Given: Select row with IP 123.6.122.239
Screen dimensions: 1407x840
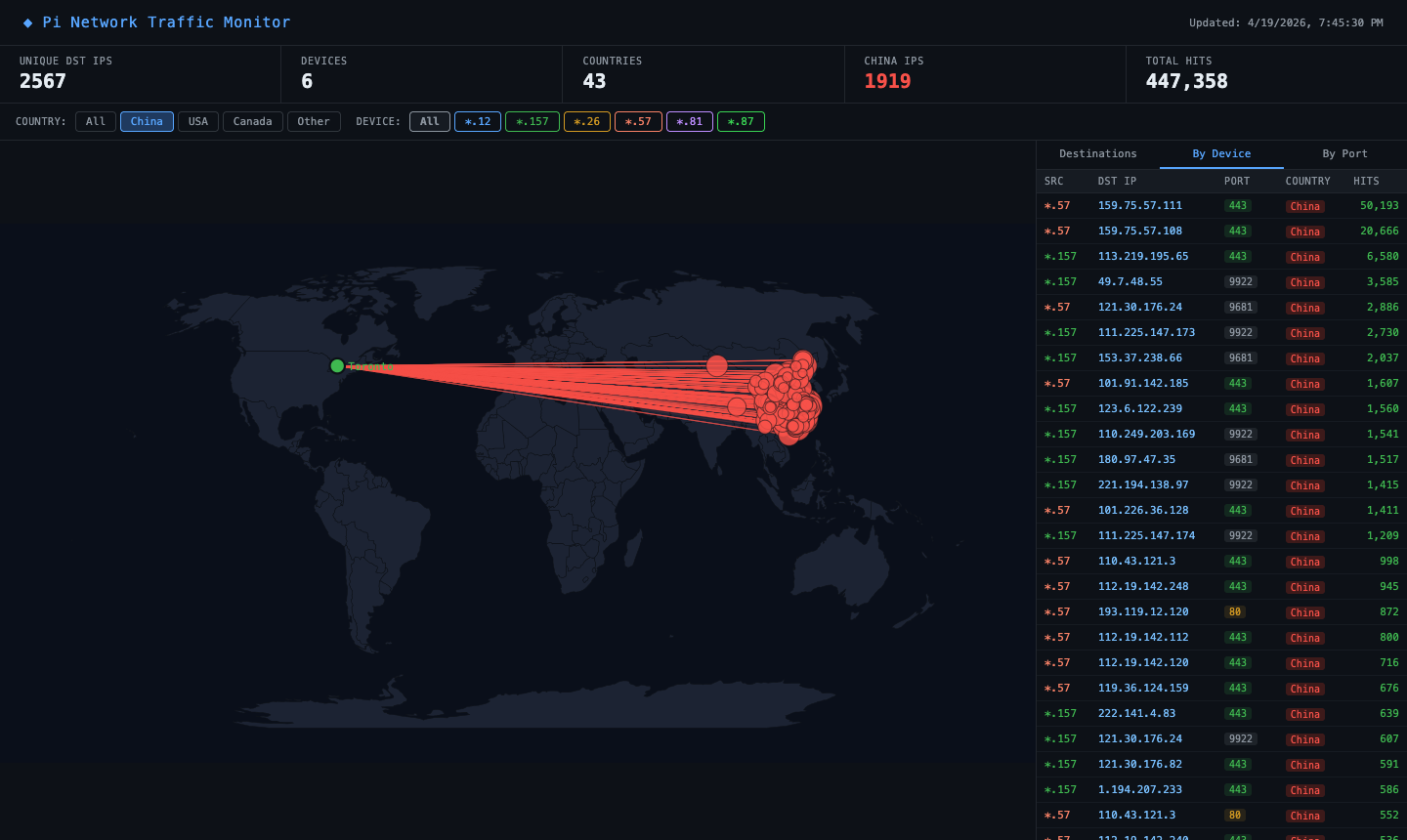Looking at the screenshot, I should (x=1221, y=409).
